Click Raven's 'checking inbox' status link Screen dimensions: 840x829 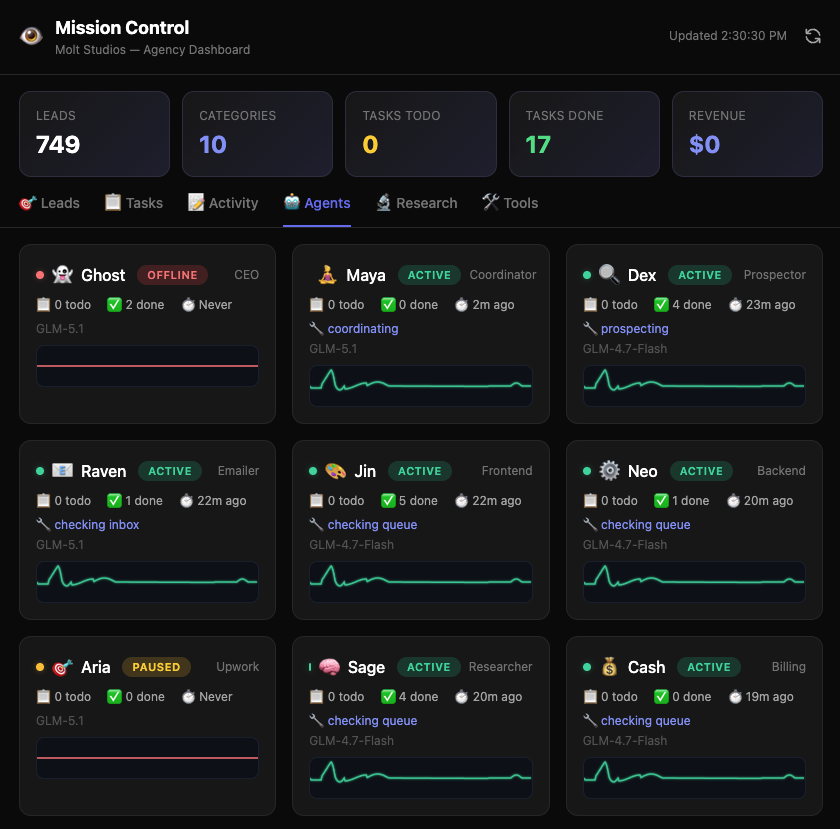click(96, 525)
